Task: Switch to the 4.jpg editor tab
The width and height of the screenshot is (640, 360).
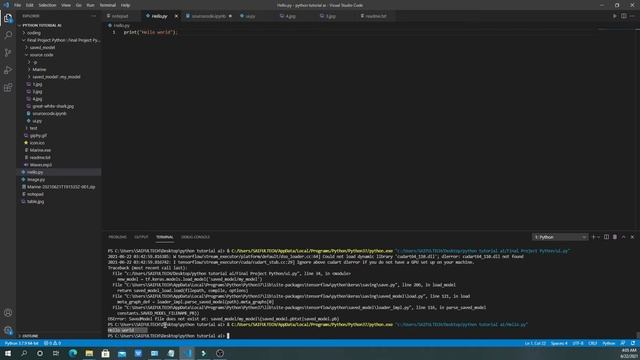Action: click(x=290, y=16)
